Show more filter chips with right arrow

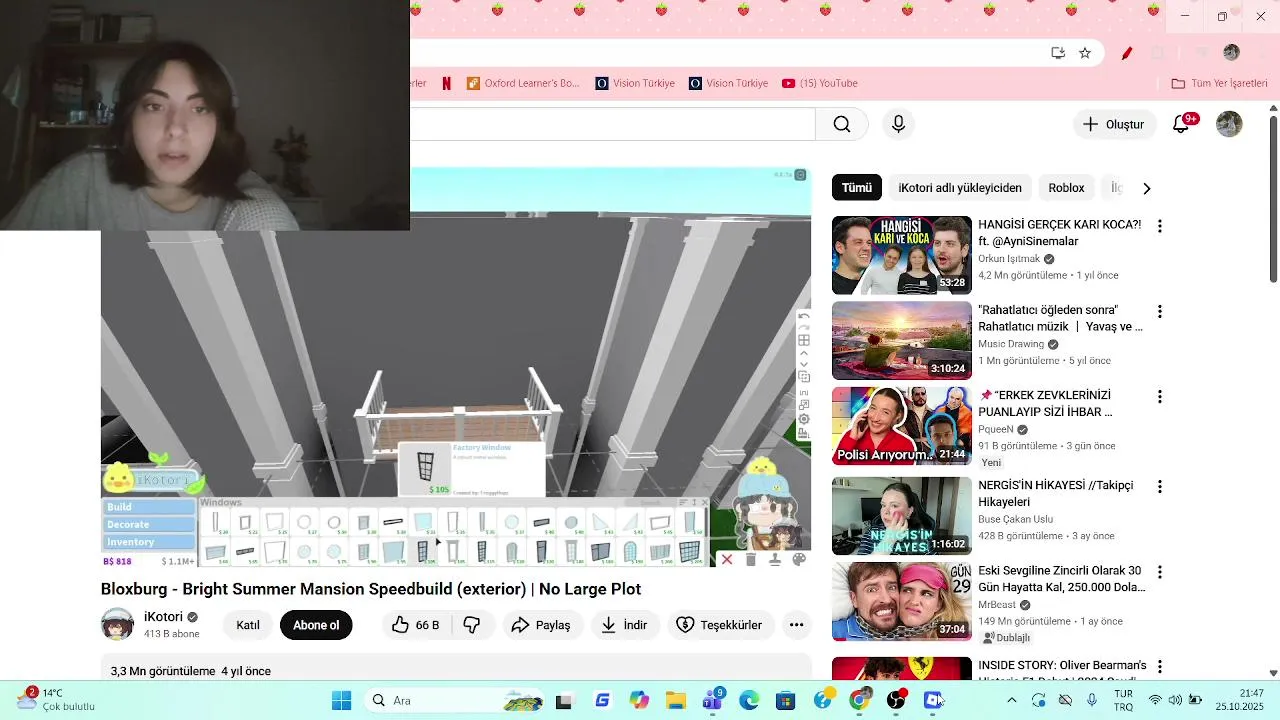pos(1146,188)
